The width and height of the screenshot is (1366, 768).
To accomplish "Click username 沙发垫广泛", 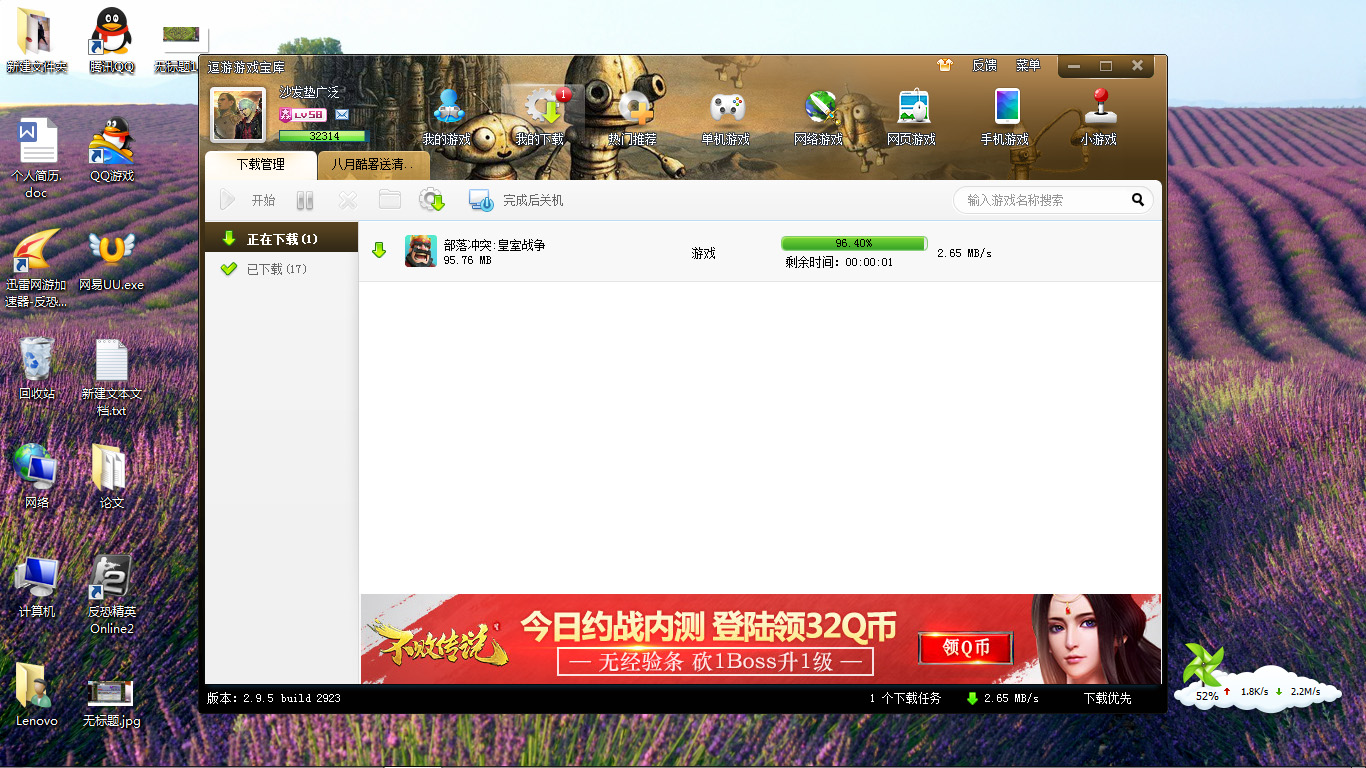I will [x=309, y=92].
